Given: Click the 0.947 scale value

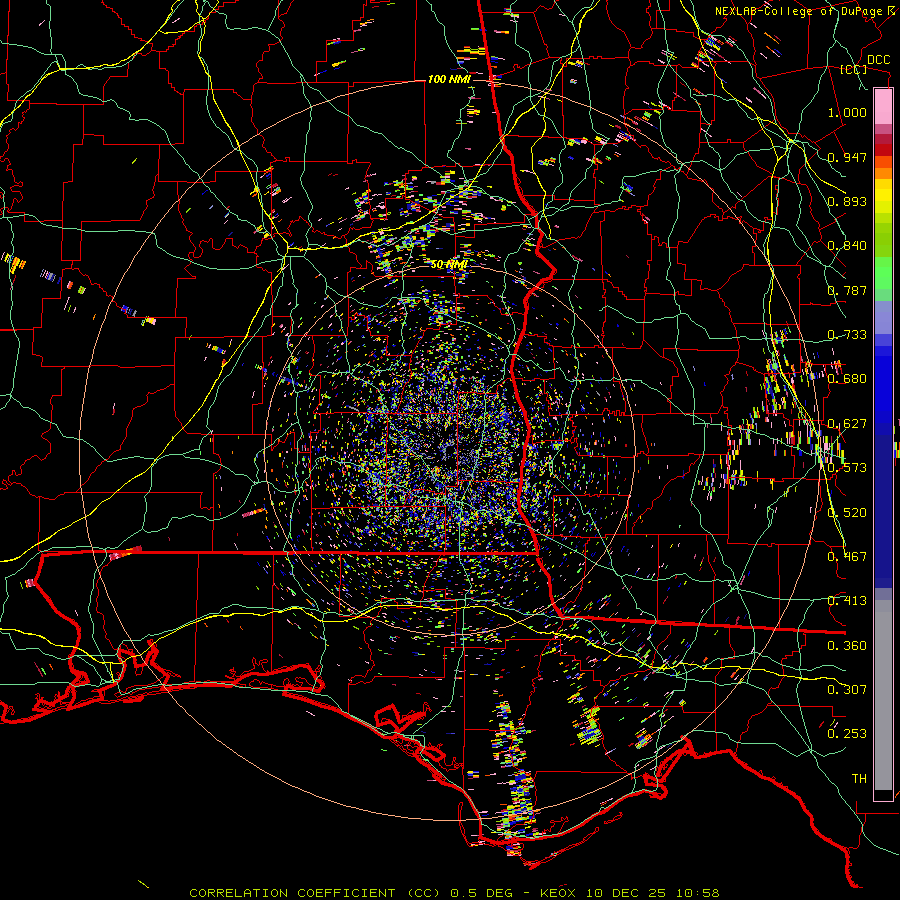Looking at the screenshot, I should (847, 157).
